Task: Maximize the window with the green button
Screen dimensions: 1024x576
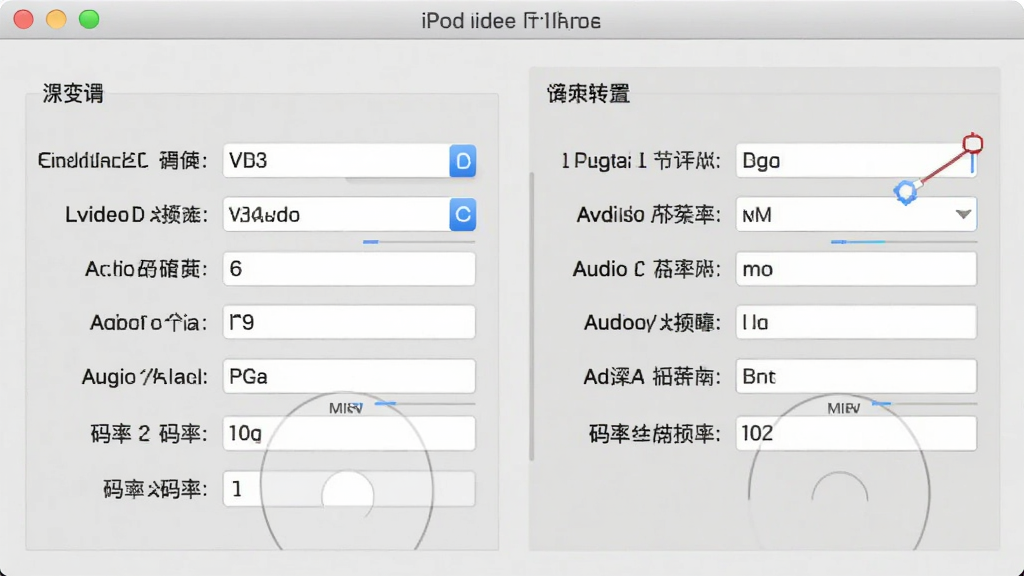Action: [x=89, y=20]
